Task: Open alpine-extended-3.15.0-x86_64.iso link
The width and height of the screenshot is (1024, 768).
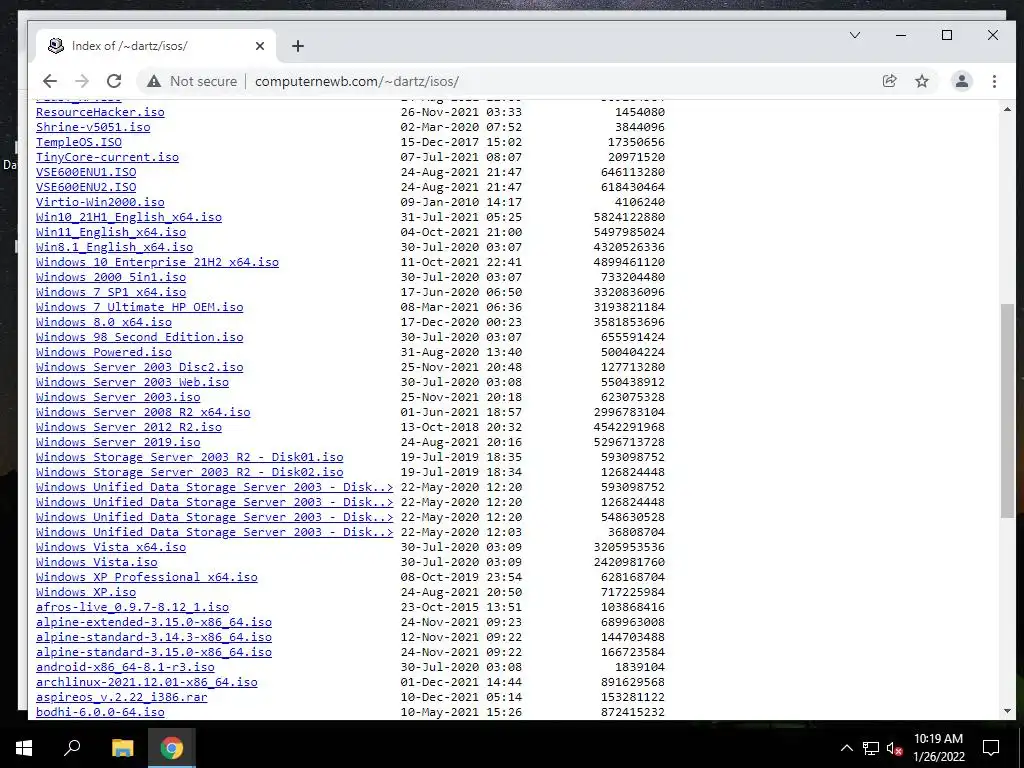Action: pos(153,622)
